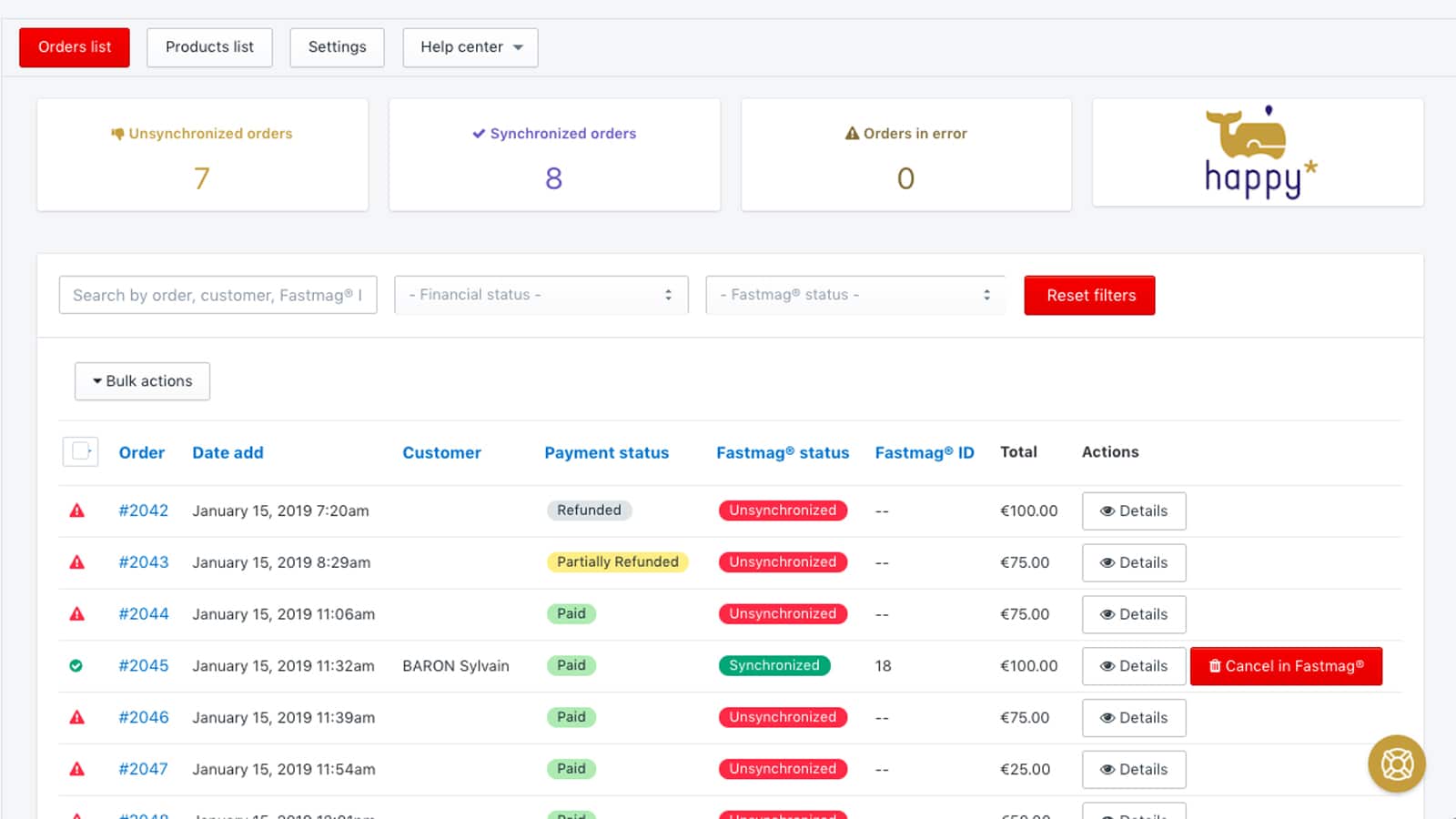Open order #2046 link
Screen dimensions: 1456x819
(144, 717)
